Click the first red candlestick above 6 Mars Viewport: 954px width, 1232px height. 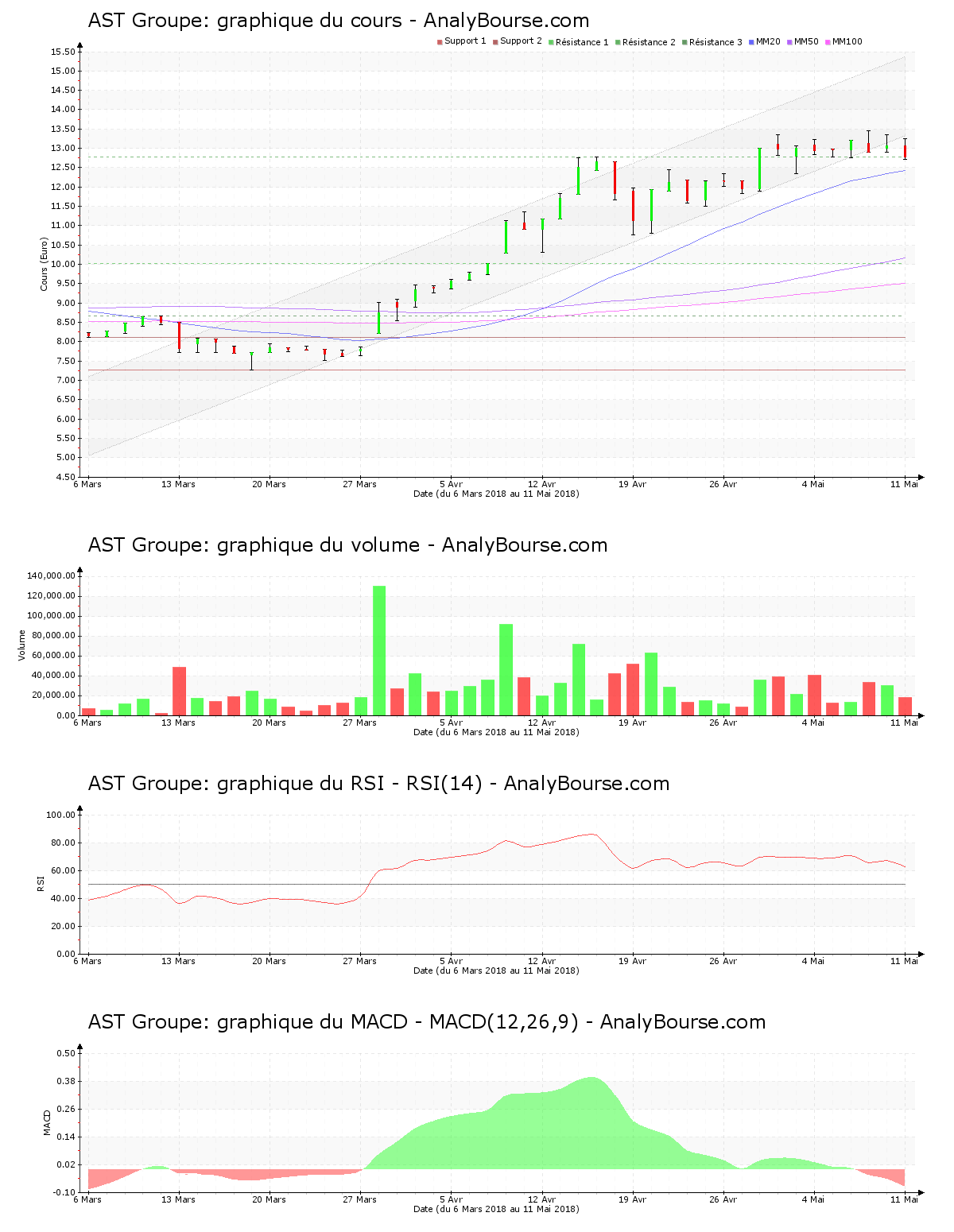click(88, 335)
